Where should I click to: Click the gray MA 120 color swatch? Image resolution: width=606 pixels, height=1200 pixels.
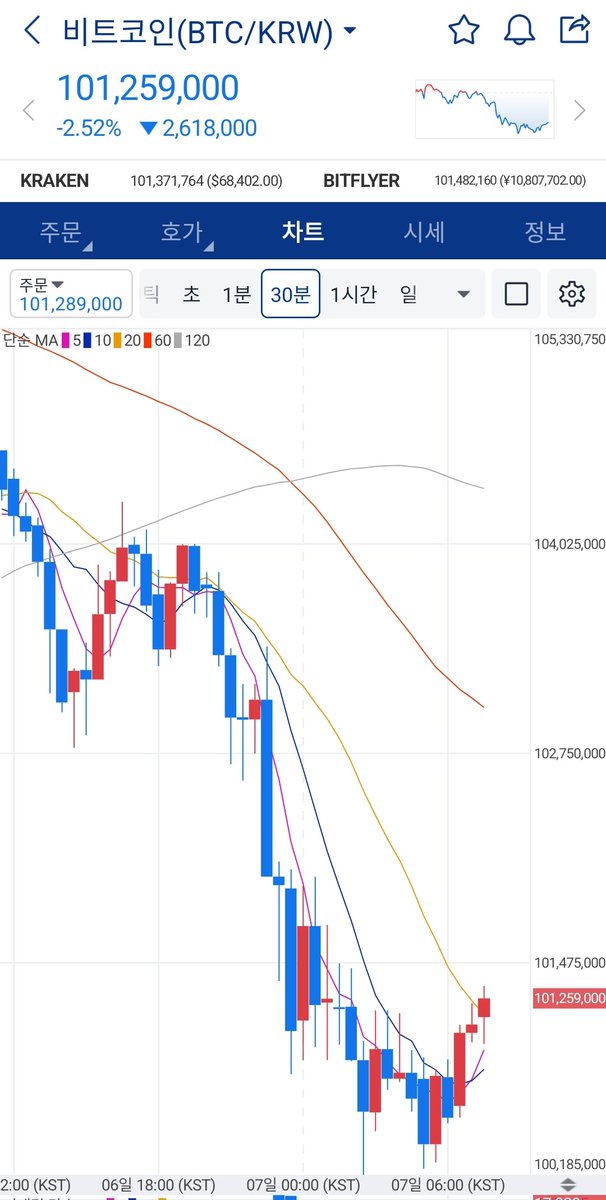178,341
